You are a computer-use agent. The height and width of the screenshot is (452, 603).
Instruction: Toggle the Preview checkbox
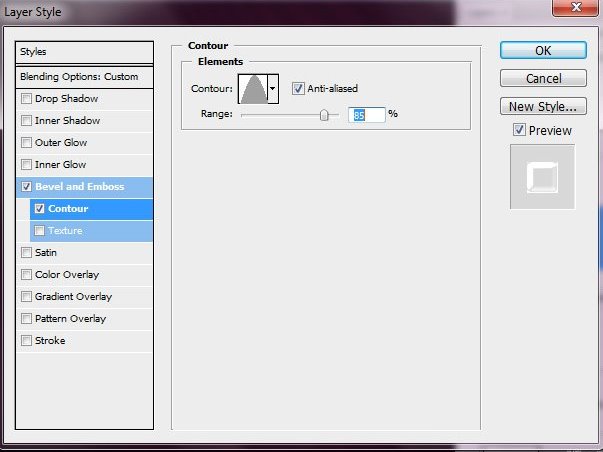518,130
